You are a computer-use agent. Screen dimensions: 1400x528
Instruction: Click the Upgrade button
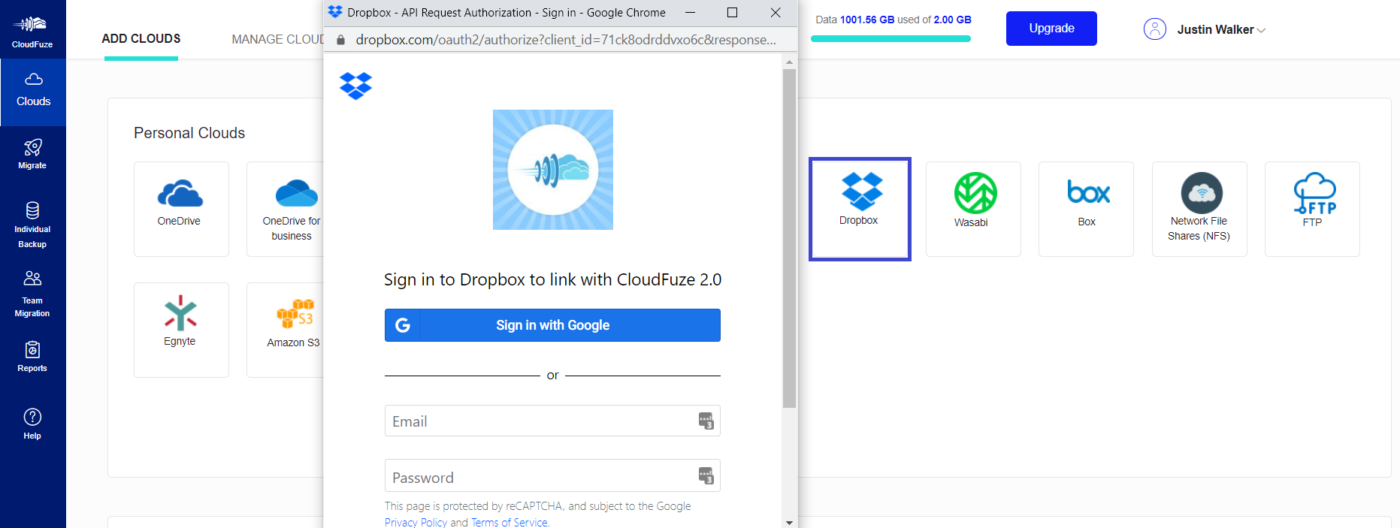(x=1051, y=28)
